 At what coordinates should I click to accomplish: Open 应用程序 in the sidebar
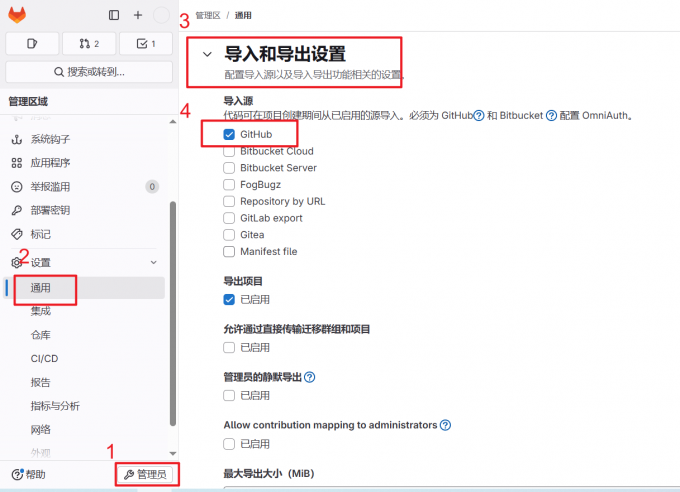coord(50,163)
